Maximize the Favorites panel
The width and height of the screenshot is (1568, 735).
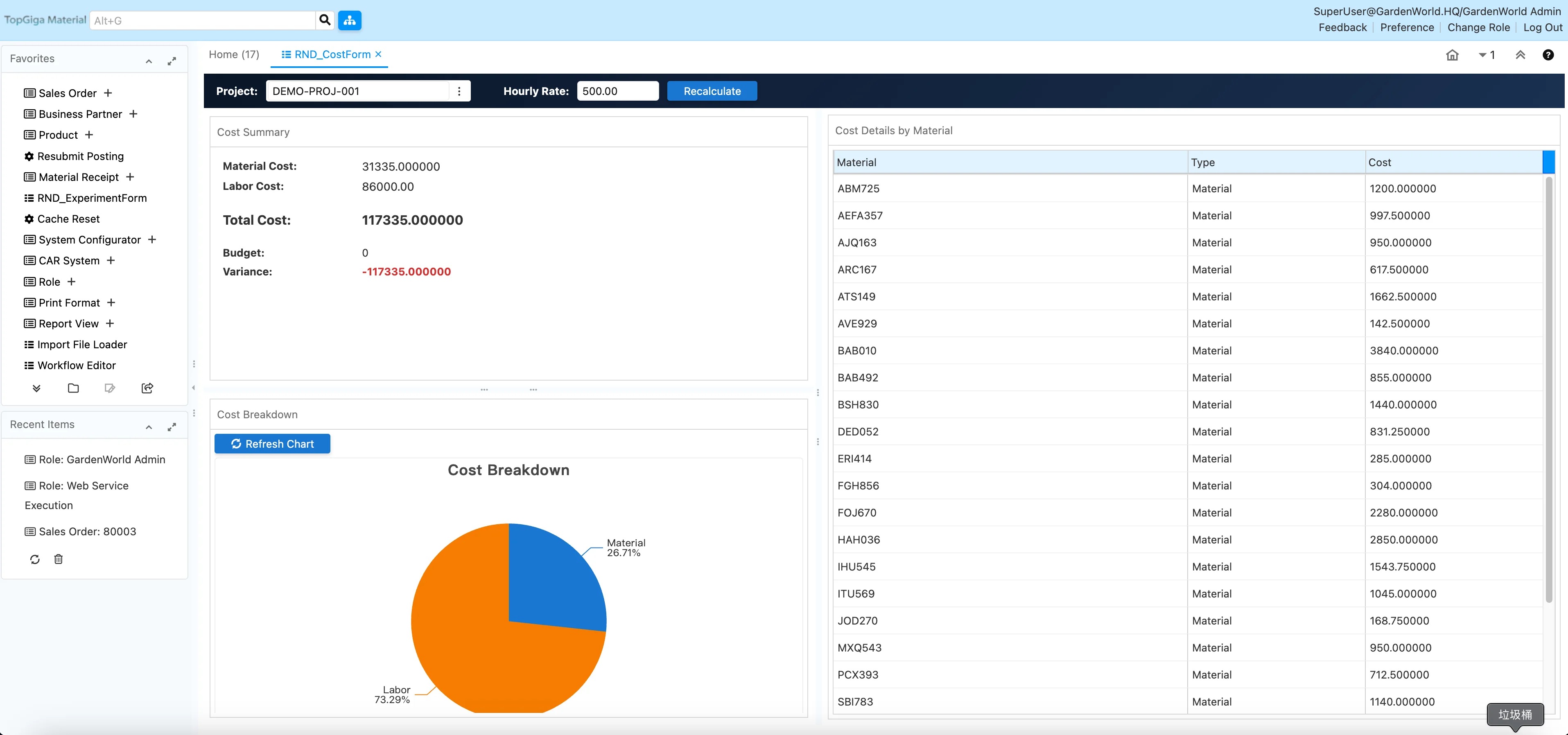(x=172, y=61)
